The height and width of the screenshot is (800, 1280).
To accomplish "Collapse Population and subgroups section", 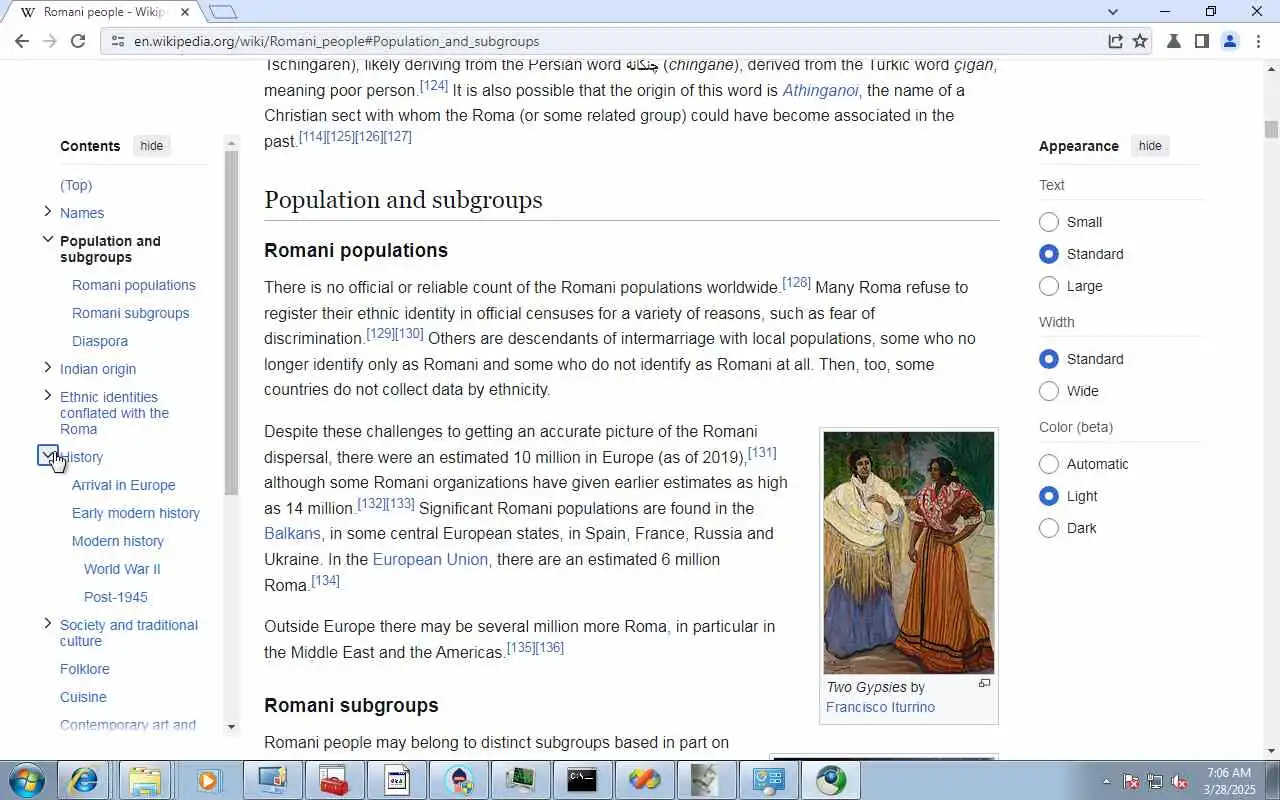I will point(47,240).
